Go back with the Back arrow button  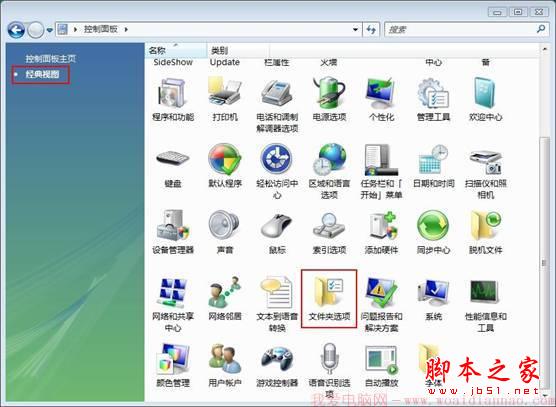coord(16,30)
